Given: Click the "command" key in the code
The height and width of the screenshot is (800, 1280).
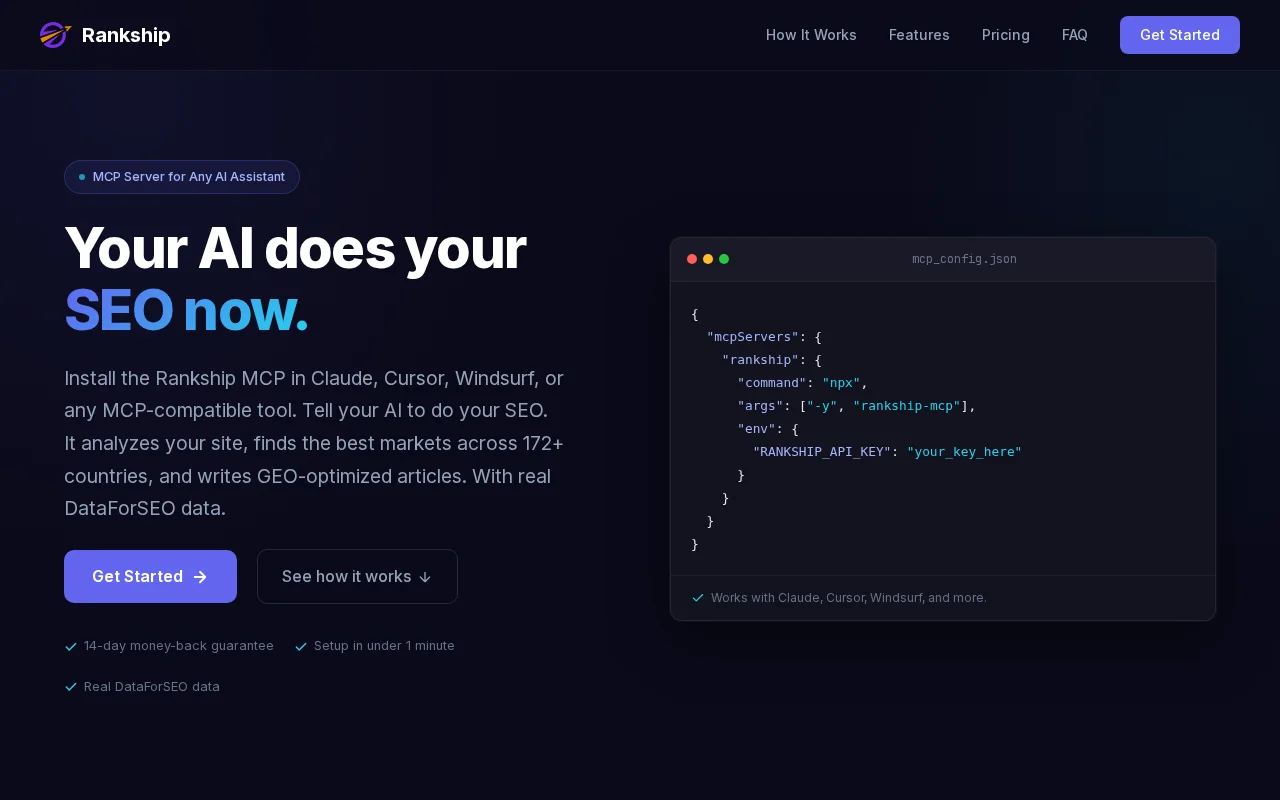Looking at the screenshot, I should pyautogui.click(x=772, y=383).
